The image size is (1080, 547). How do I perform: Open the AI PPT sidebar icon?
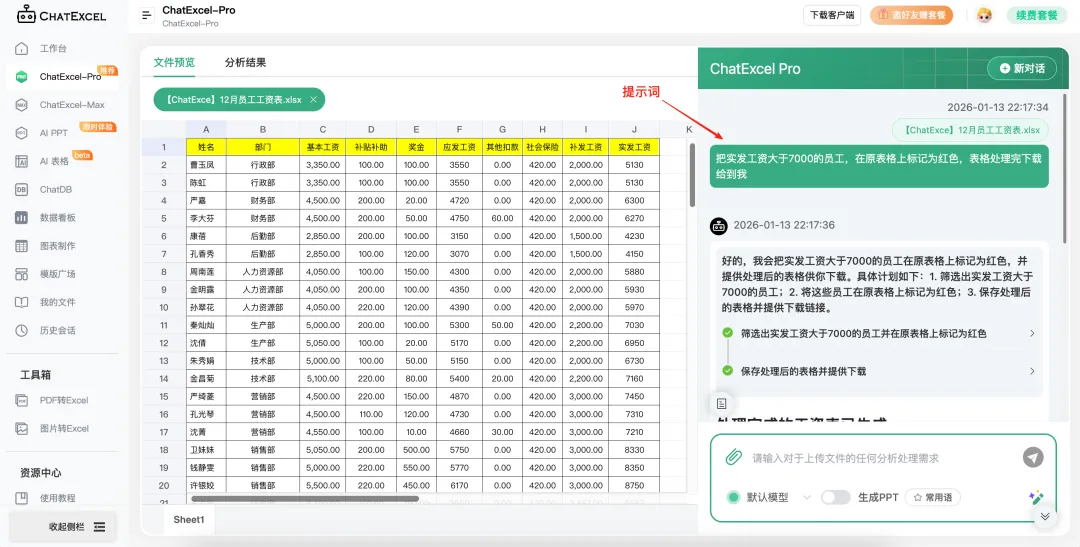click(22, 133)
